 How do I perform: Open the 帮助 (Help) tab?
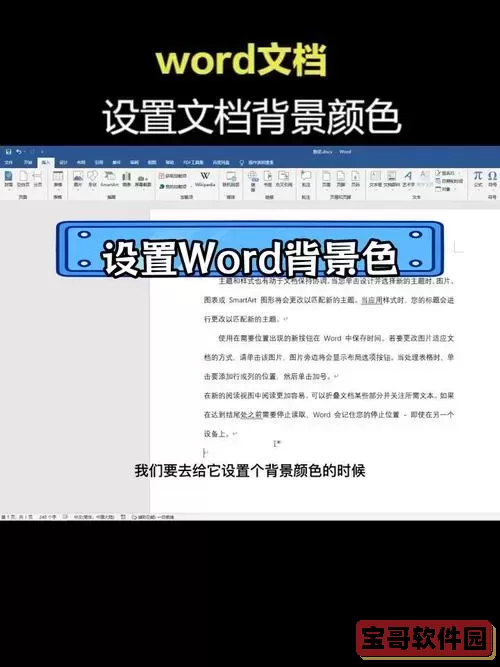170,162
